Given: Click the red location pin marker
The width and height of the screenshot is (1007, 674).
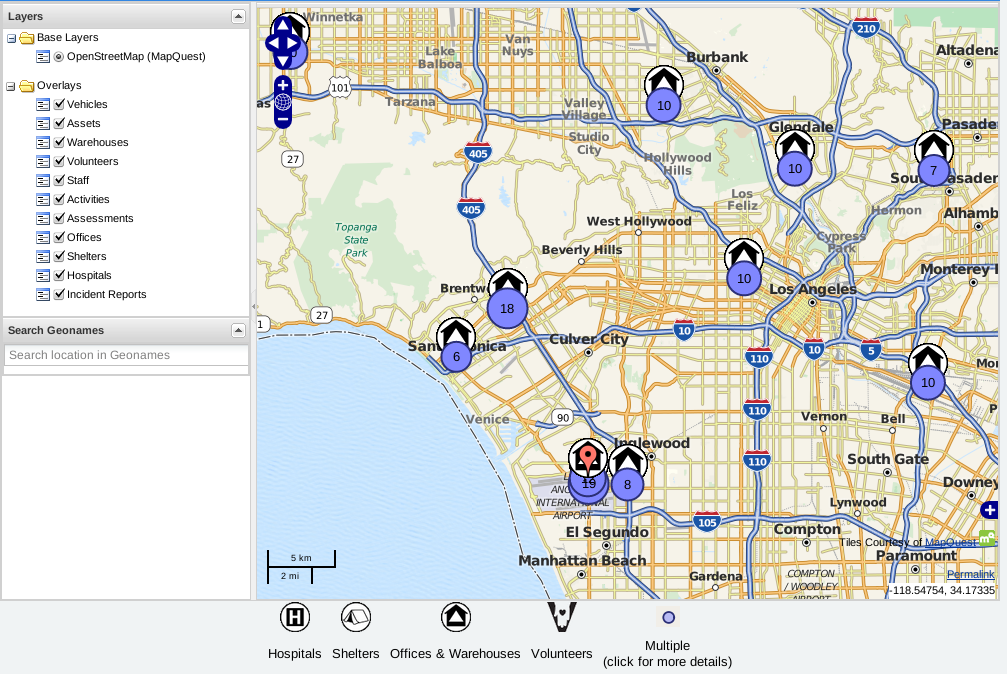Looking at the screenshot, I should 588,459.
